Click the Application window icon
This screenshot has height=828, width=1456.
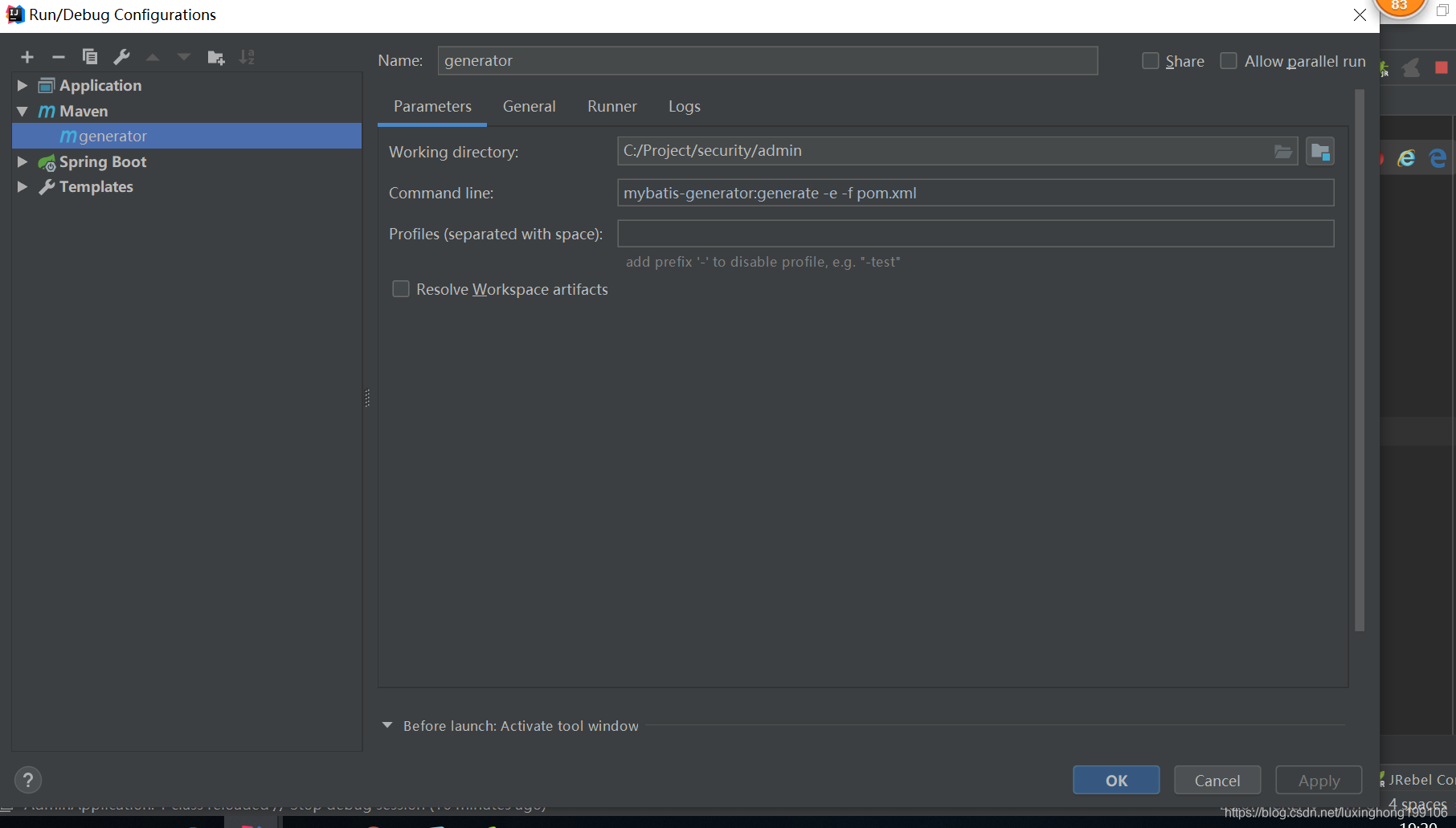pyautogui.click(x=47, y=85)
